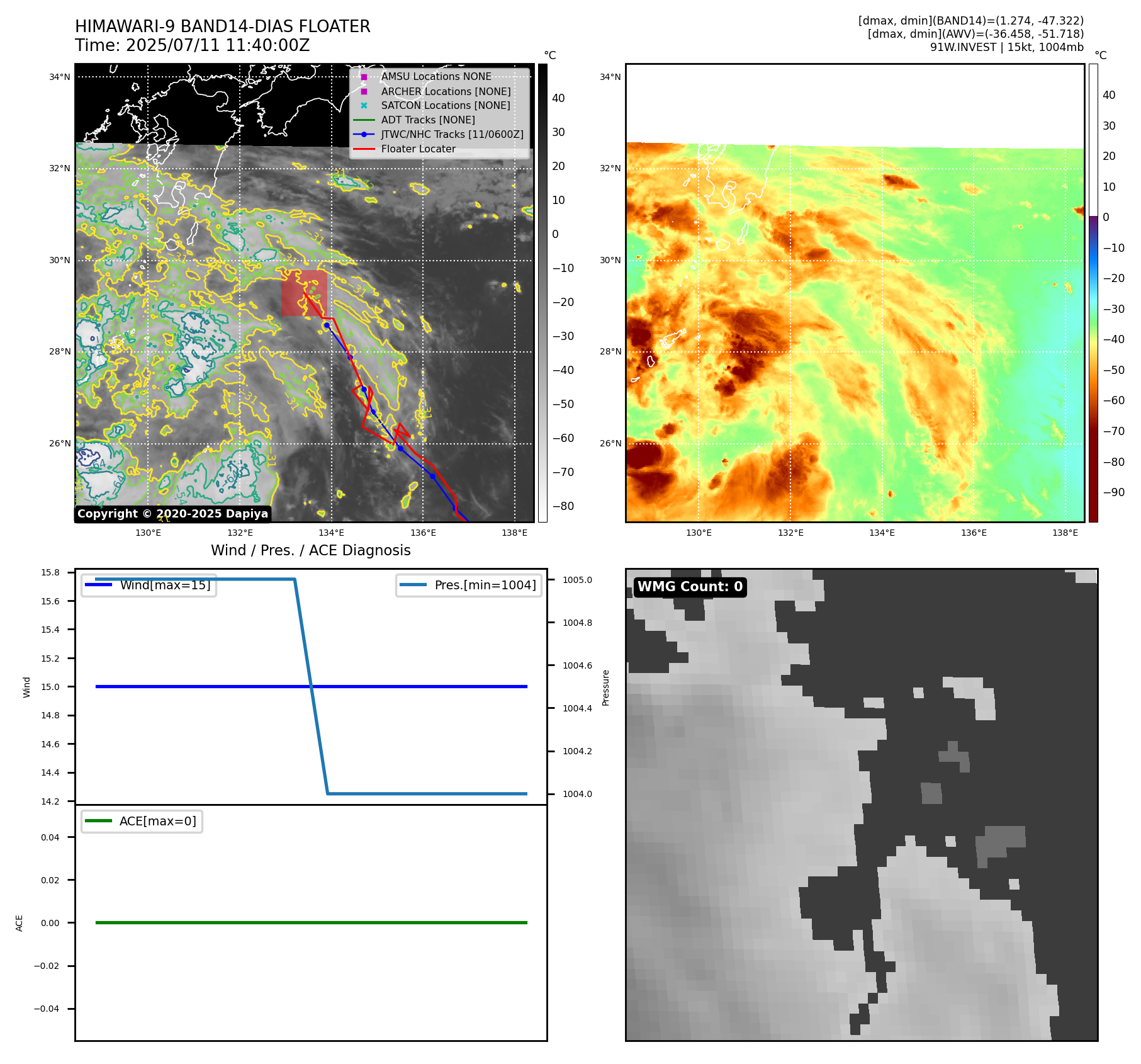Click the 26°N latitude label on right map
The width and height of the screenshot is (1141, 1064).
click(x=610, y=444)
